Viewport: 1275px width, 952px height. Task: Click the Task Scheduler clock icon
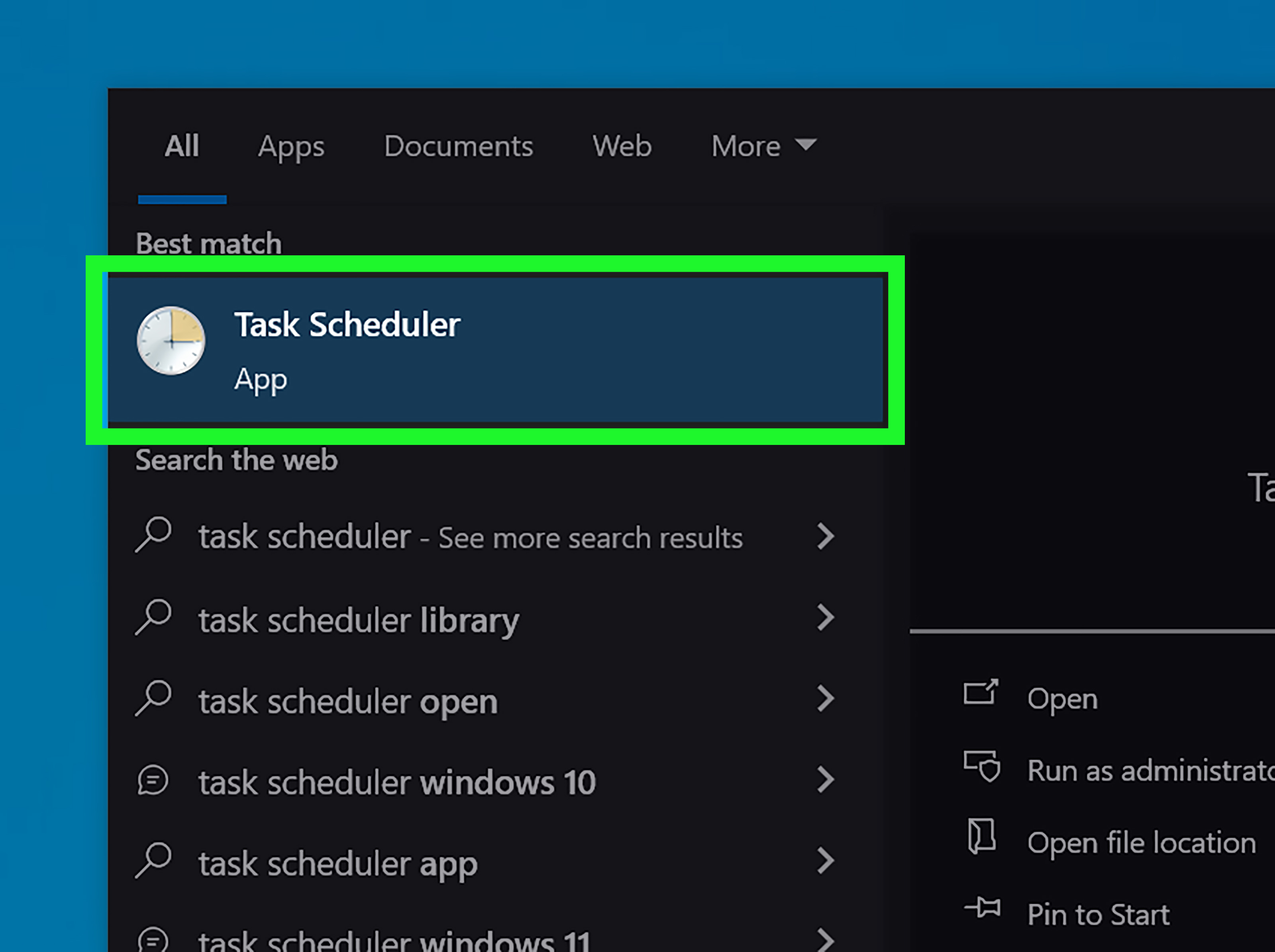[171, 341]
